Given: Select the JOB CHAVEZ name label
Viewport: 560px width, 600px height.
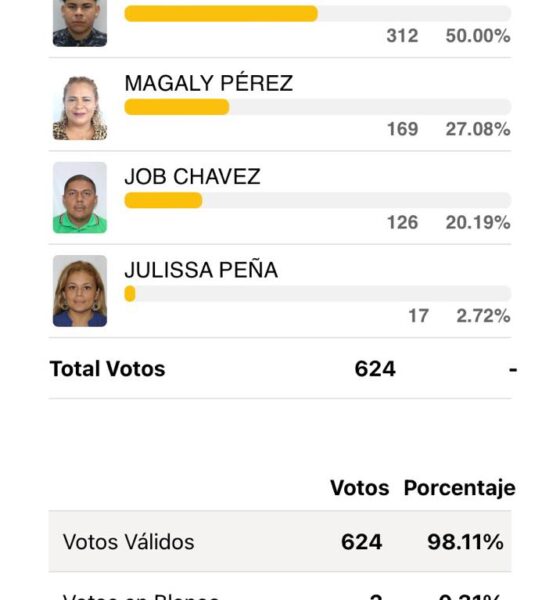Looking at the screenshot, I should tap(192, 176).
